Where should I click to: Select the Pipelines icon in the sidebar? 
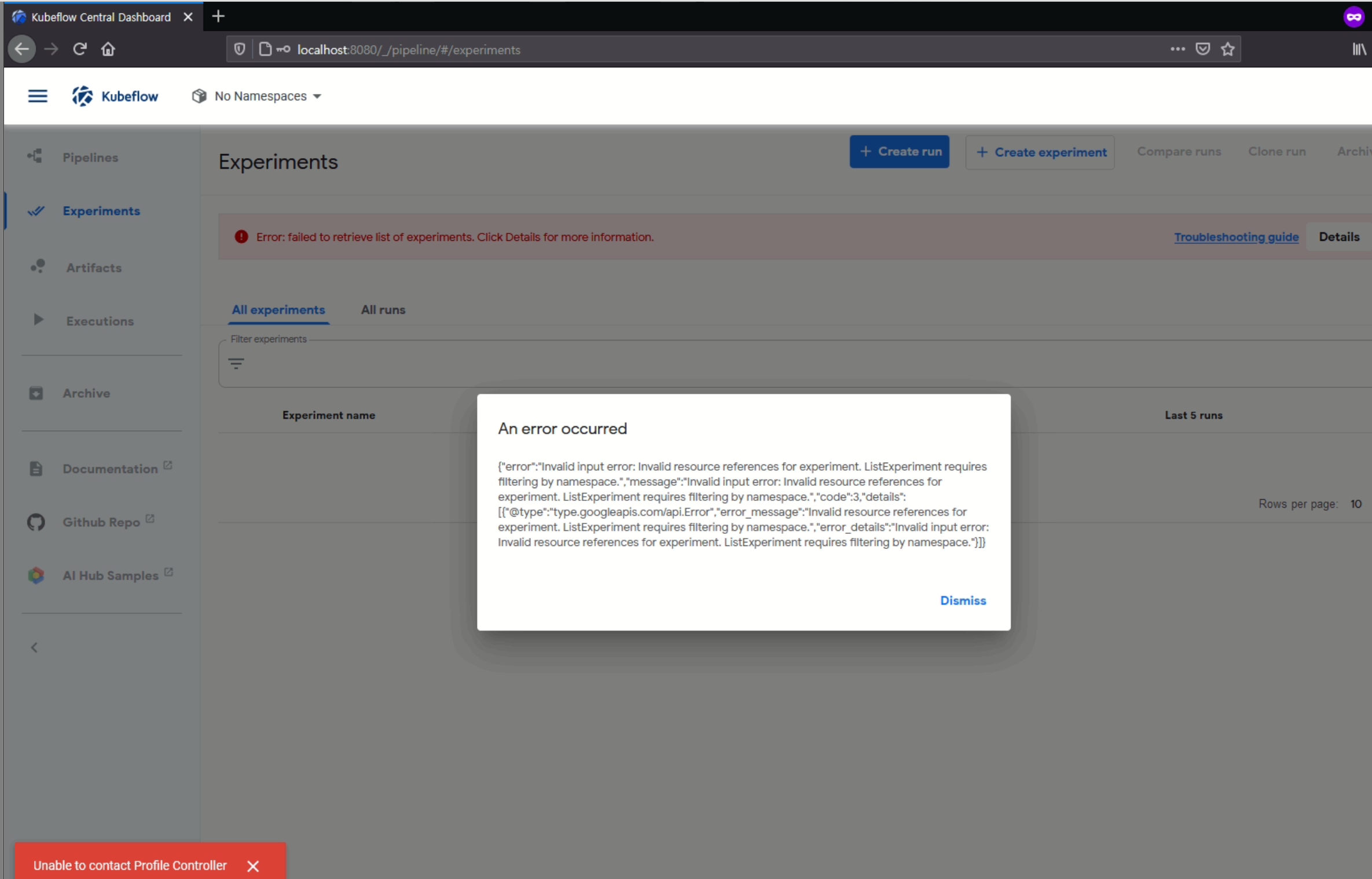click(x=35, y=156)
